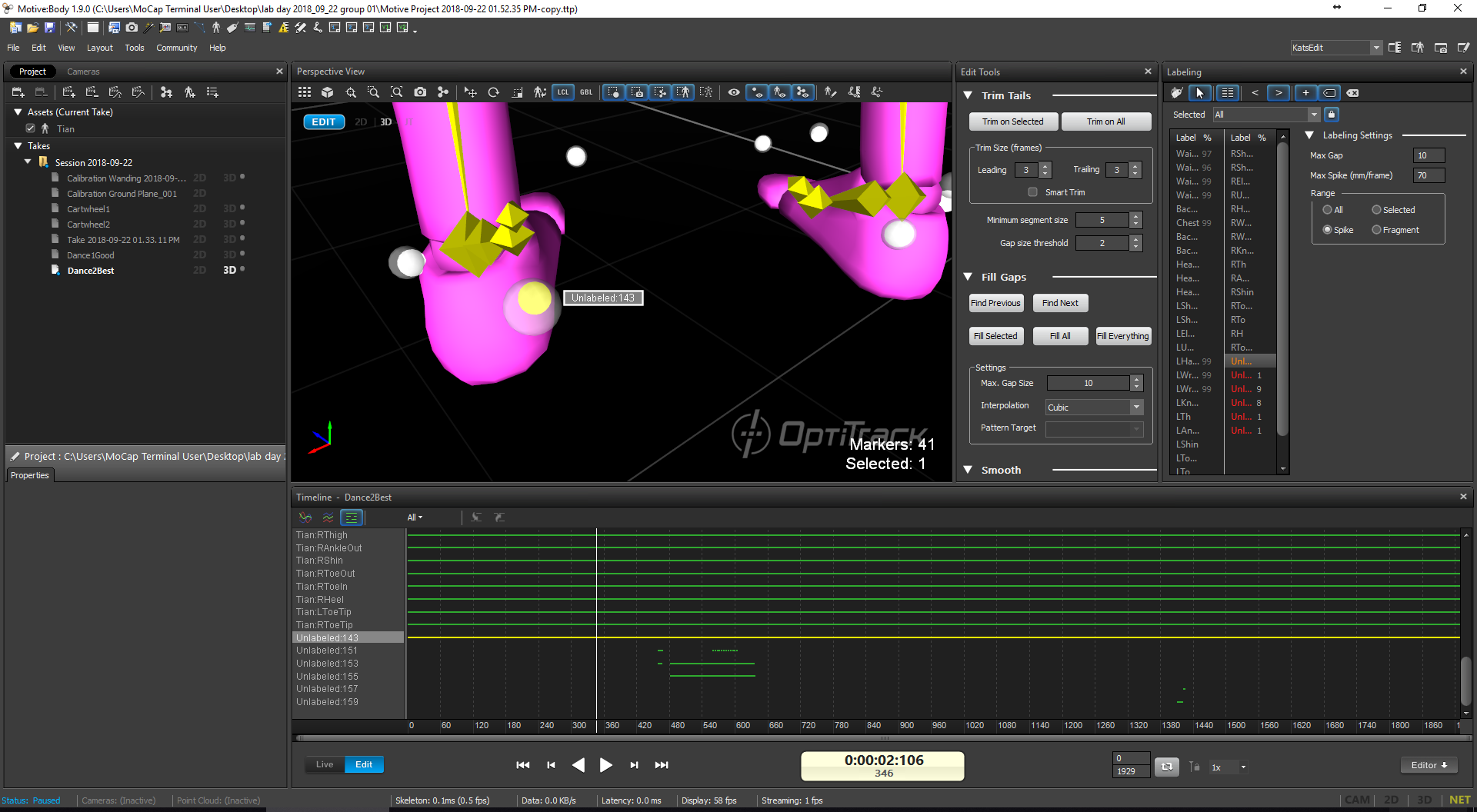1477x812 pixels.
Task: Click the Trim on Selected button
Action: [x=1013, y=121]
